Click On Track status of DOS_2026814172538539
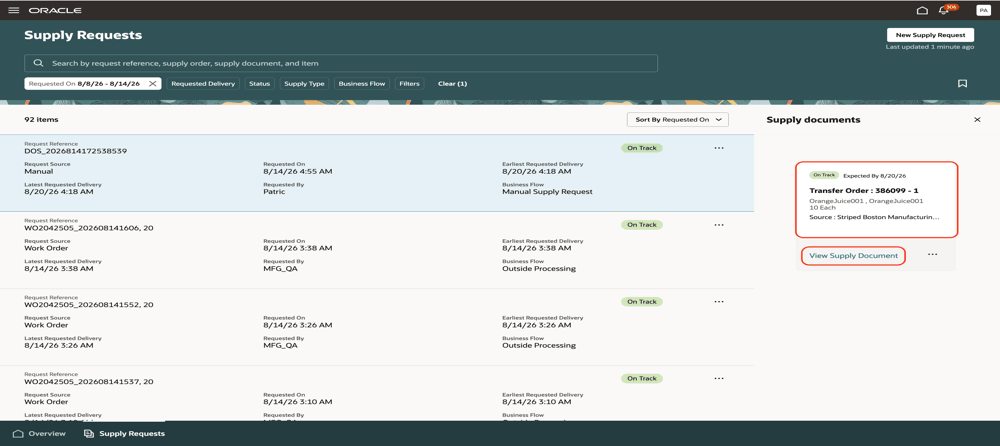 [x=642, y=148]
